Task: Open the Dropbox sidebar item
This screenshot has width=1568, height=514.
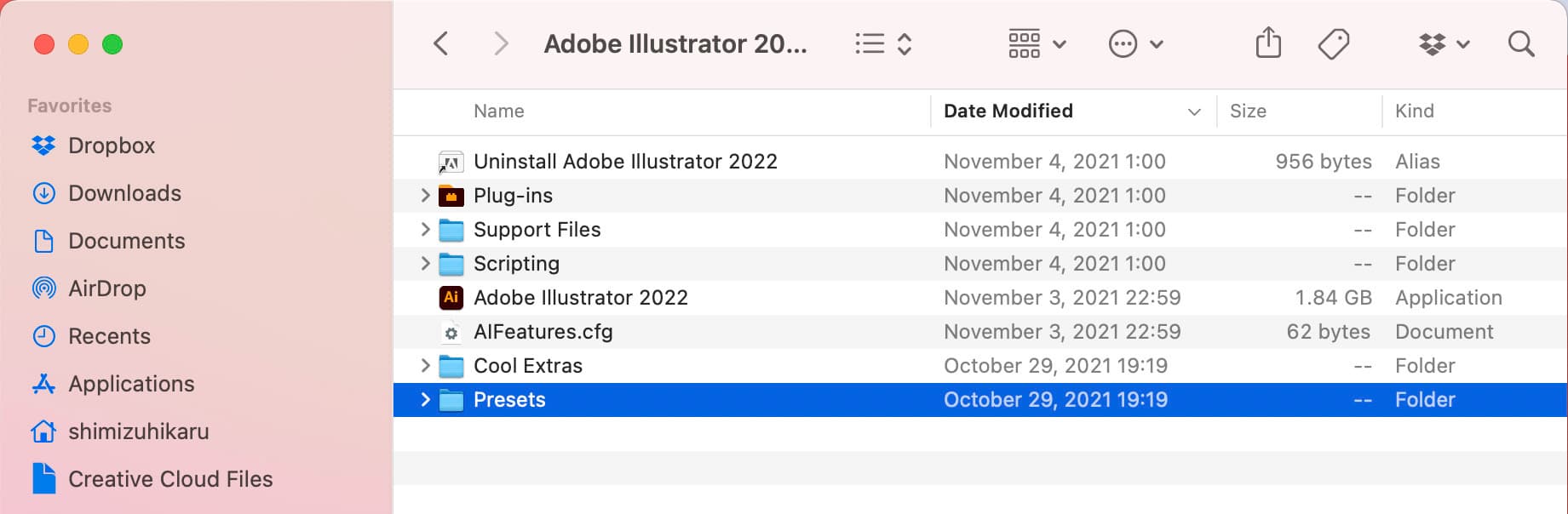Action: click(x=111, y=146)
